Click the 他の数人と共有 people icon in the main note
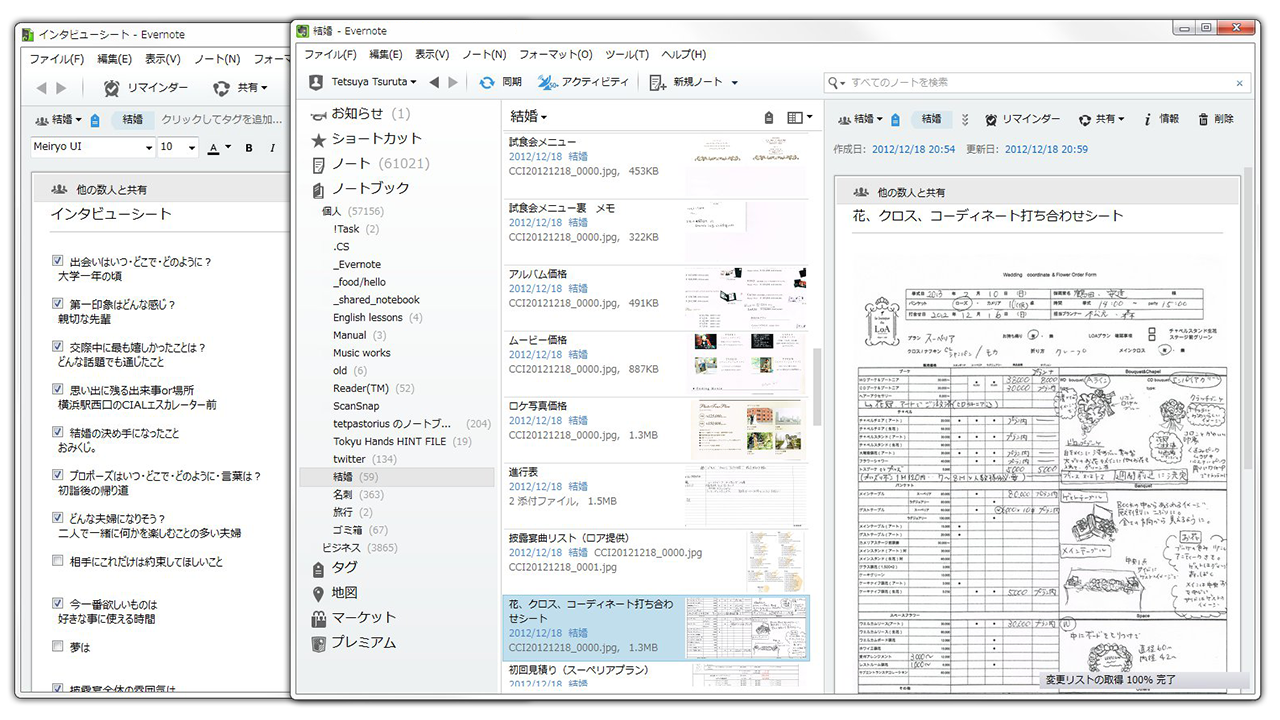Screen dimensions: 1280x720 (x=859, y=192)
